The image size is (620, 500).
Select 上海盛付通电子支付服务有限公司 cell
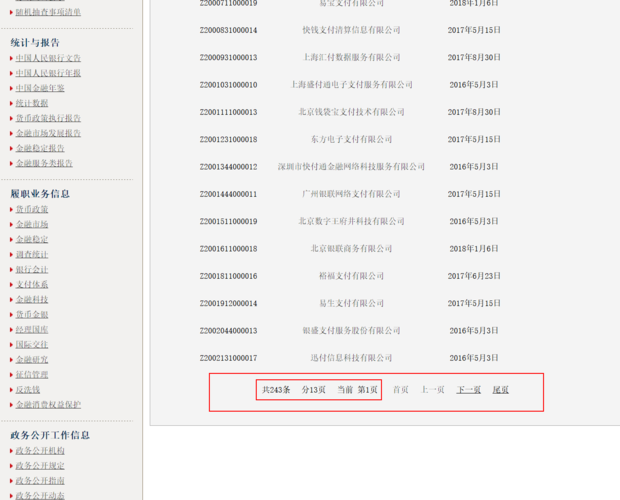351,85
